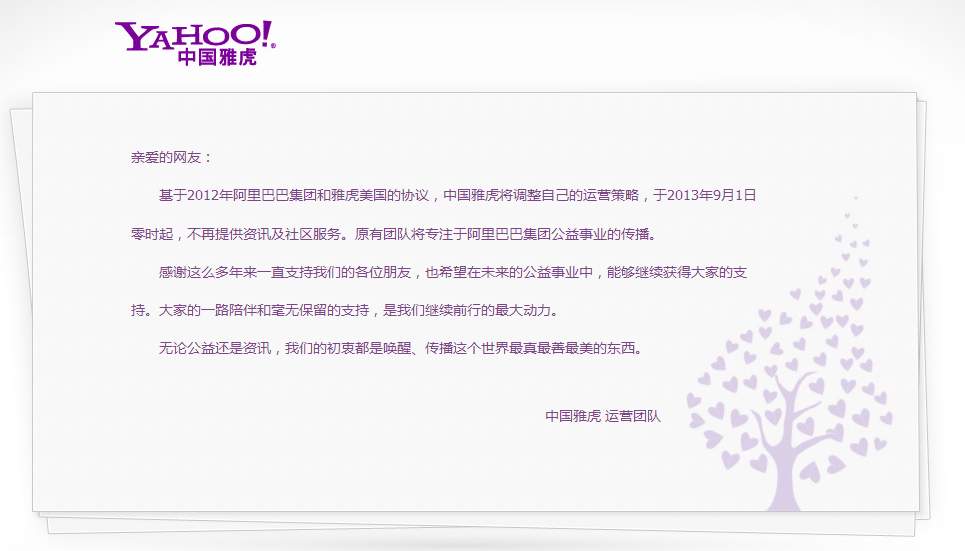Click the Yahoo 中国雅虎 logo
Image resolution: width=965 pixels, height=551 pixels.
point(195,43)
